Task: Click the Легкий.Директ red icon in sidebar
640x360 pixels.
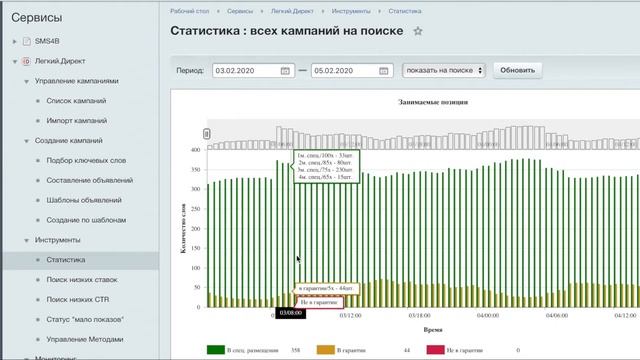Action: pyautogui.click(x=26, y=61)
